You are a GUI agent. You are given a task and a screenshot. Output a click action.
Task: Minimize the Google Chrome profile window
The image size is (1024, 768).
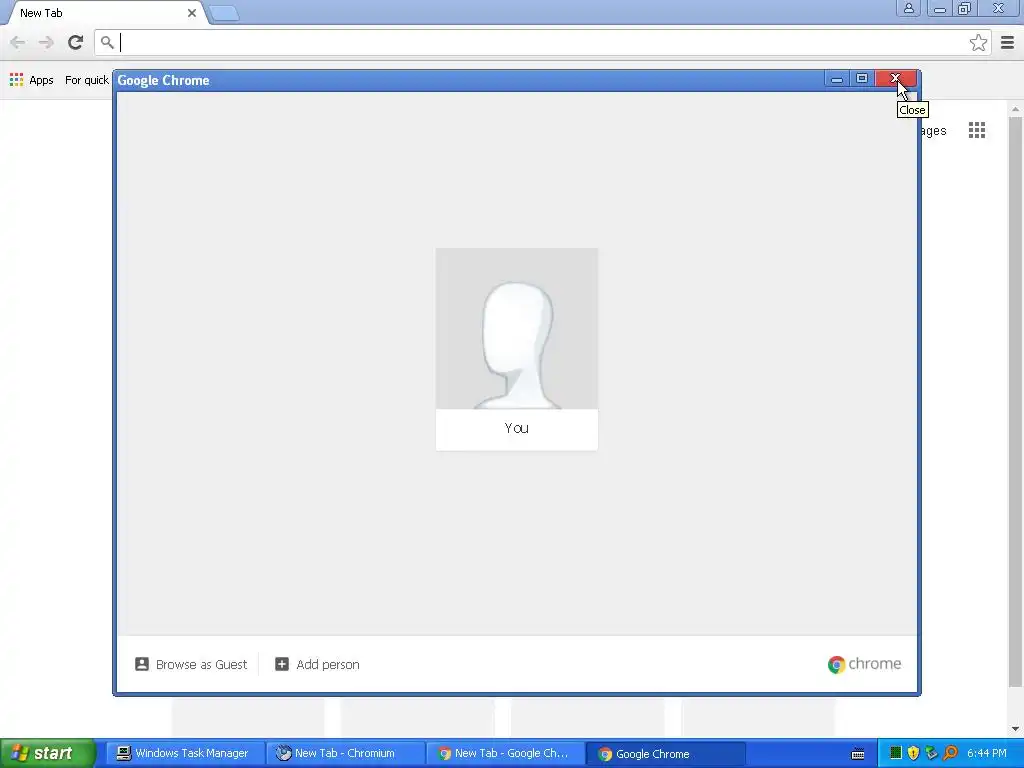(x=837, y=78)
